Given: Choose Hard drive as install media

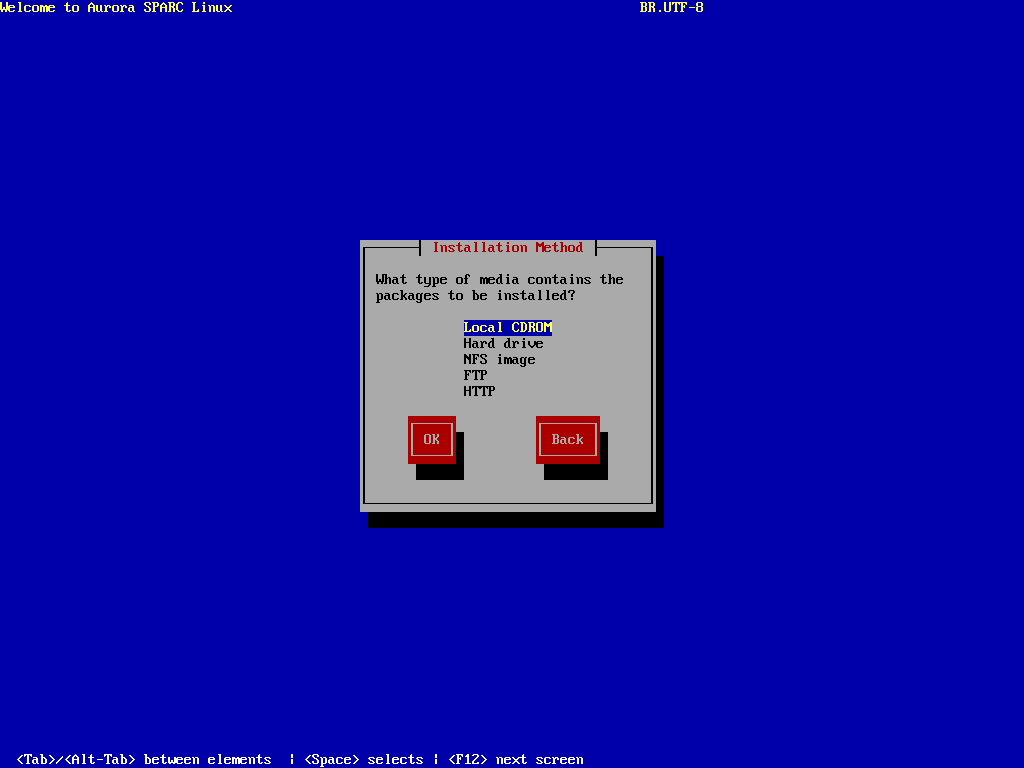Looking at the screenshot, I should click(x=503, y=344).
